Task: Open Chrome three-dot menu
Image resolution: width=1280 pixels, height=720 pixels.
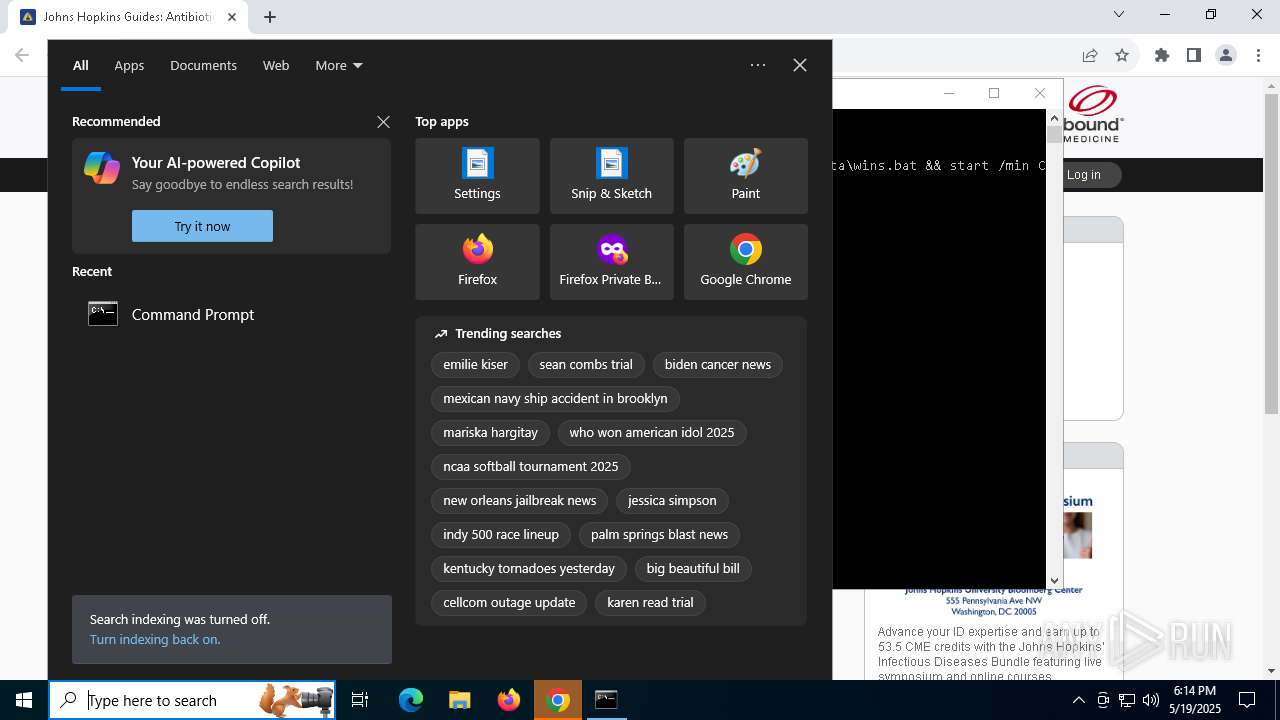Action: coord(1257,55)
